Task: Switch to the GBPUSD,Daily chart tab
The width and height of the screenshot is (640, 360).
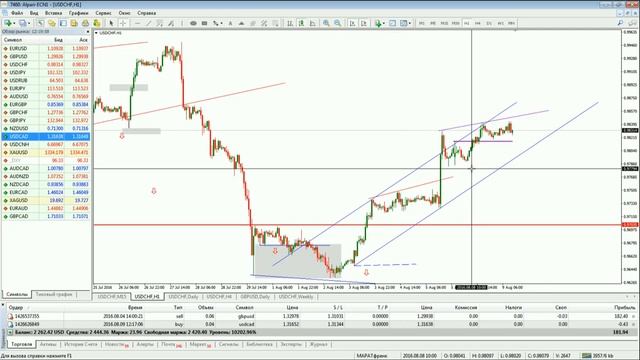Action: click(255, 297)
